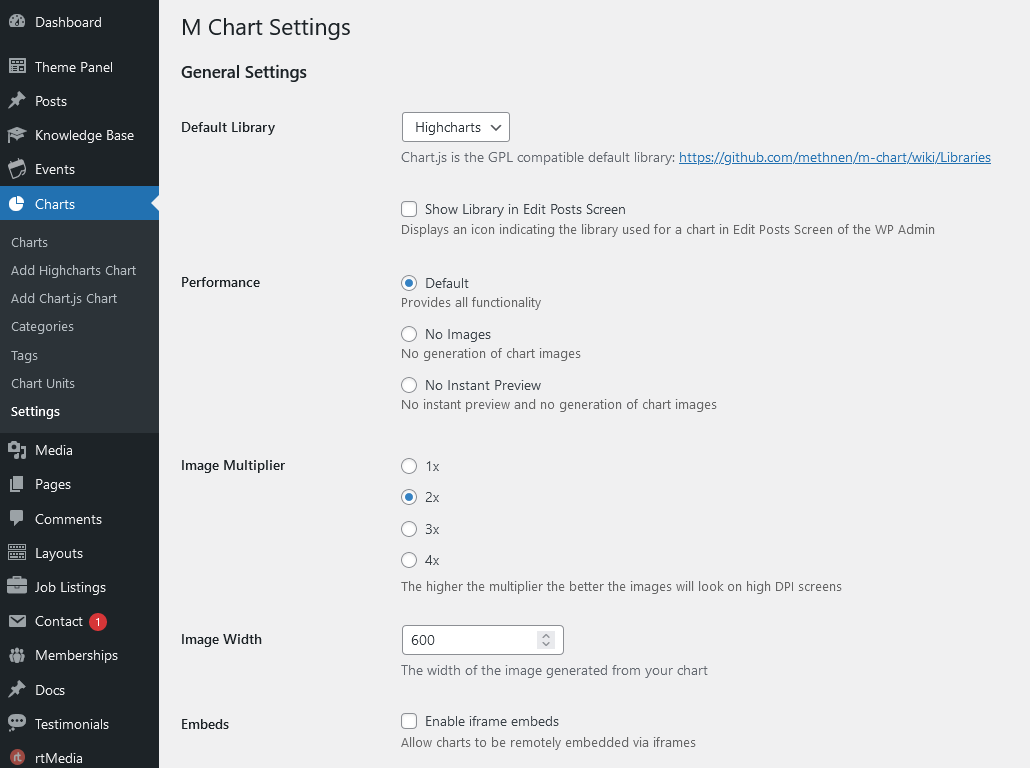Click the Charts pie icon

click(17, 204)
